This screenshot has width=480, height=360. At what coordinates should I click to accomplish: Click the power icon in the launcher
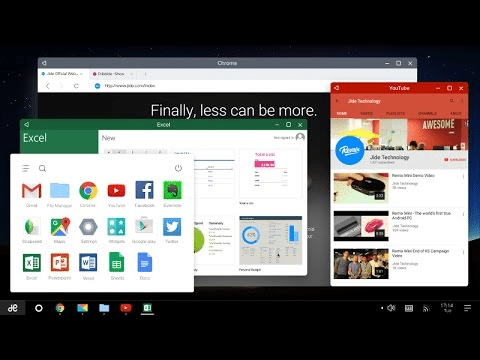click(178, 168)
